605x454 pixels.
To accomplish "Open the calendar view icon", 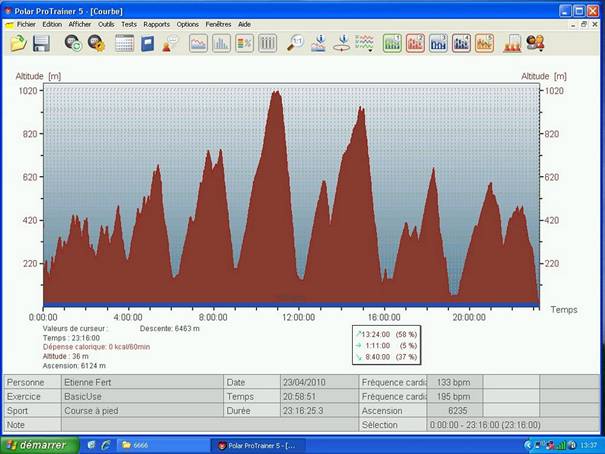I will pyautogui.click(x=124, y=43).
